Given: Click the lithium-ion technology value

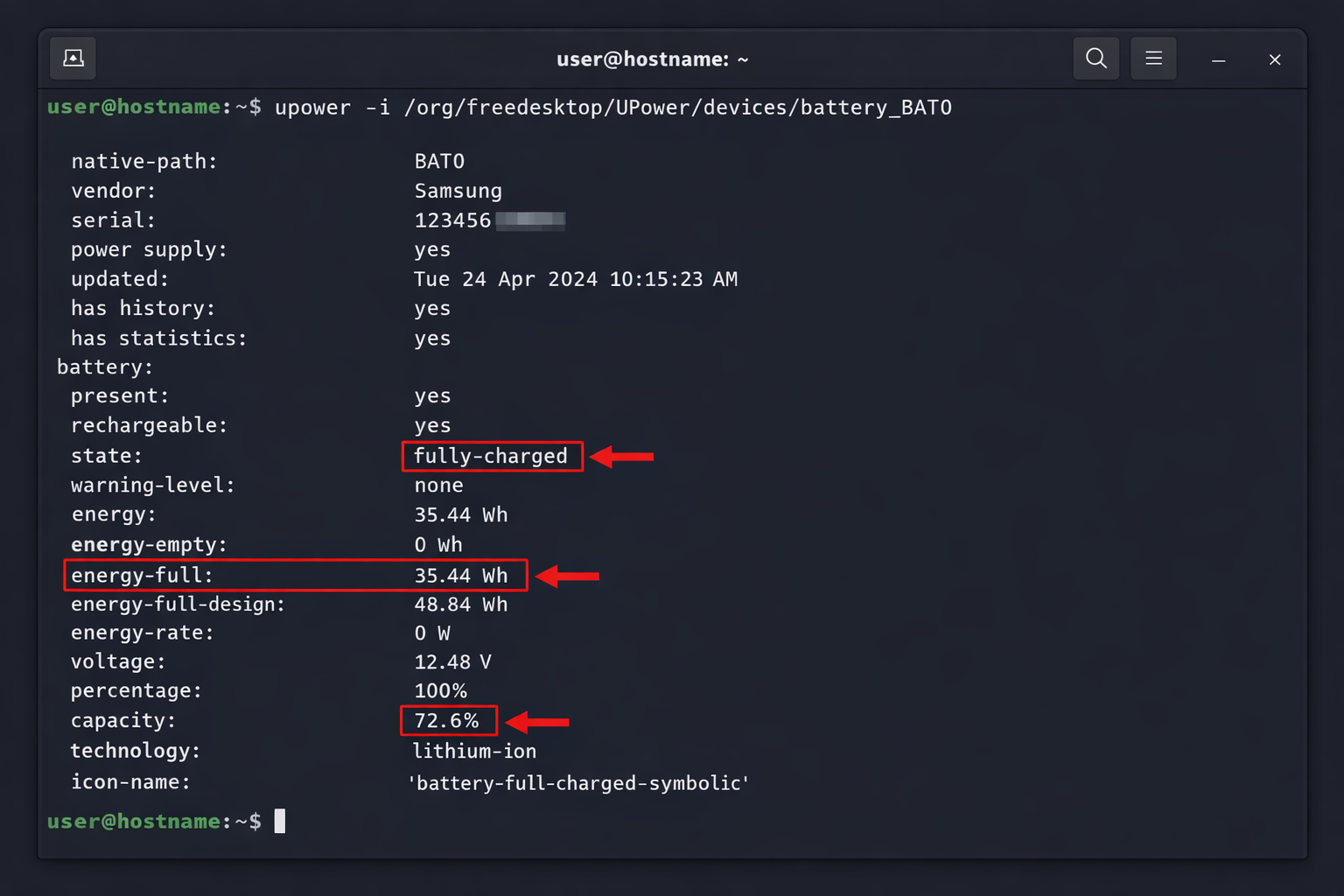Looking at the screenshot, I should [x=474, y=750].
